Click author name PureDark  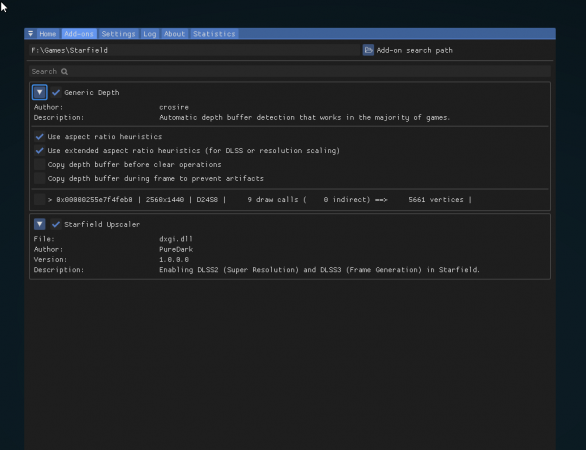tap(176, 249)
